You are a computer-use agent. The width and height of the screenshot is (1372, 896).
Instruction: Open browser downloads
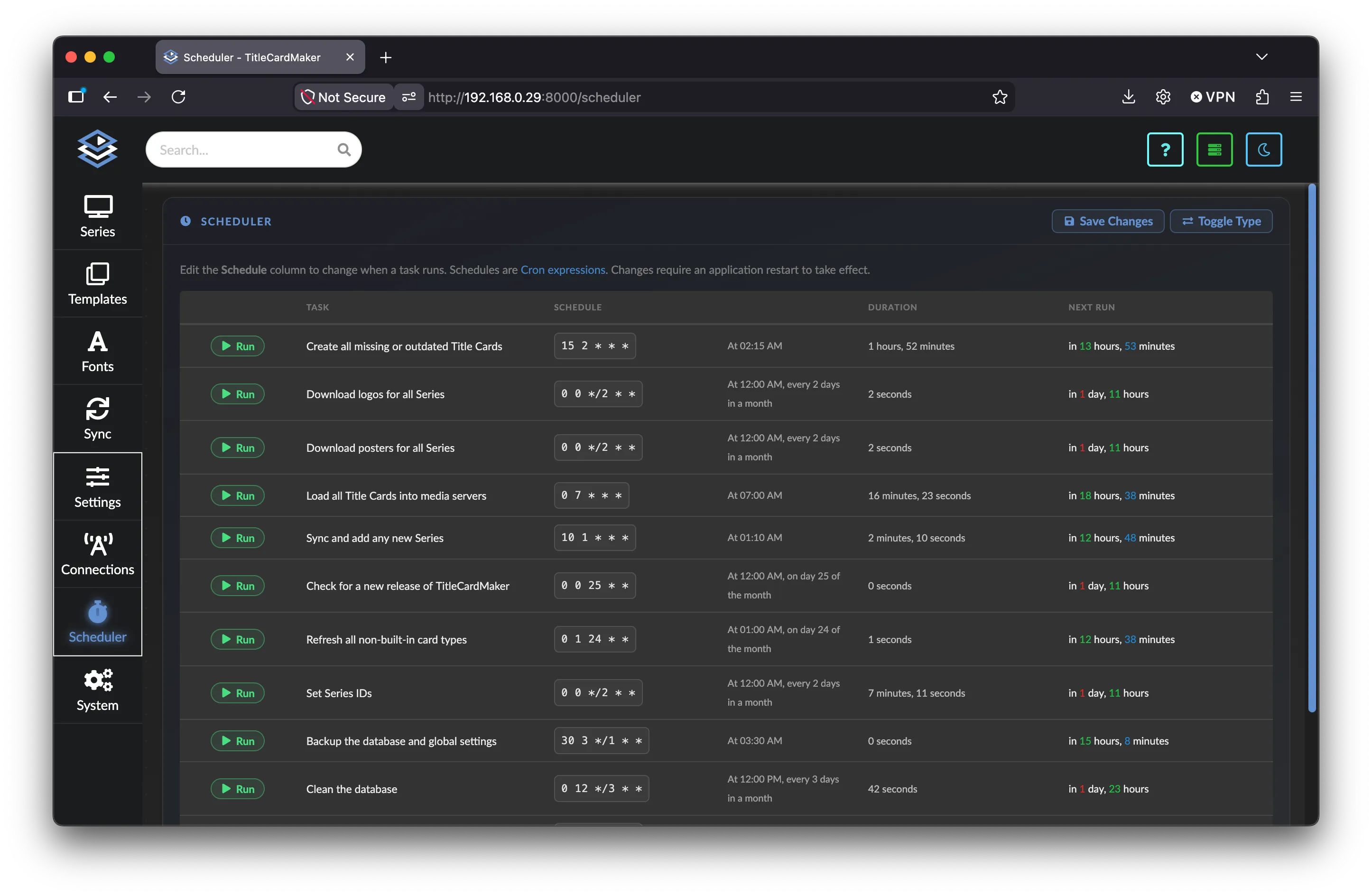tap(1129, 97)
